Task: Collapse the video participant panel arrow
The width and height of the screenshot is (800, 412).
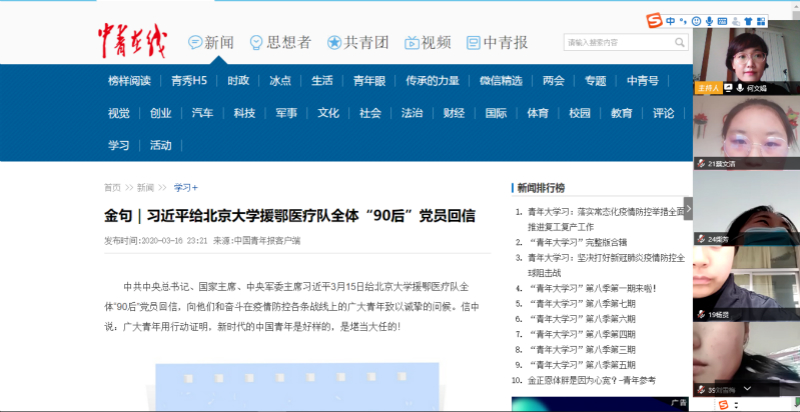Action: [688, 209]
